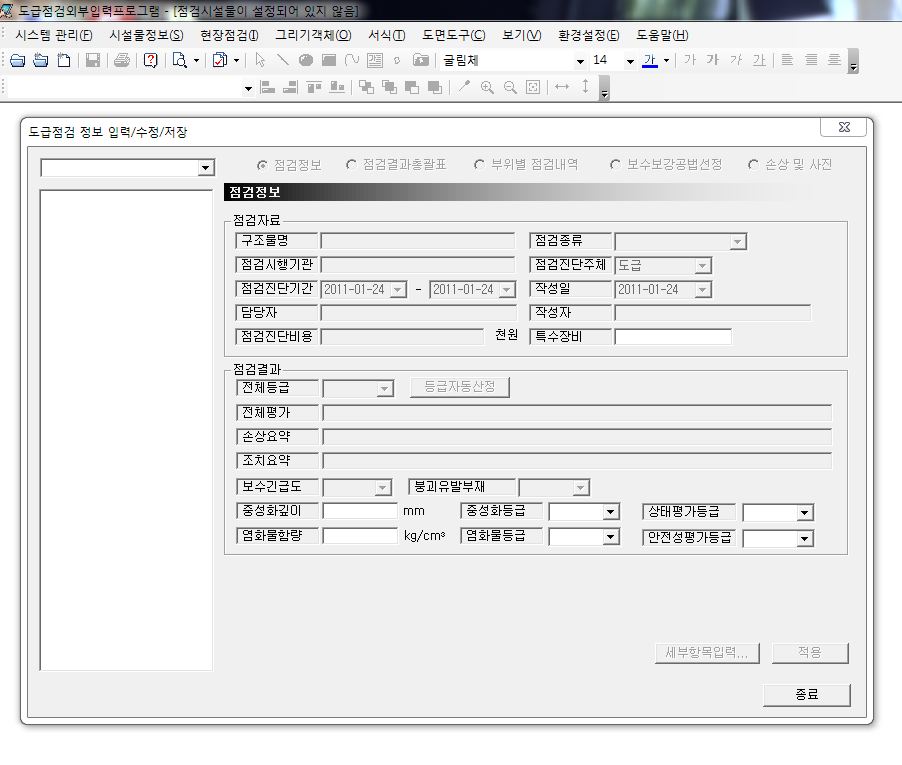Expand the 중성화등급 dropdown
The height and width of the screenshot is (765, 902).
[x=610, y=512]
